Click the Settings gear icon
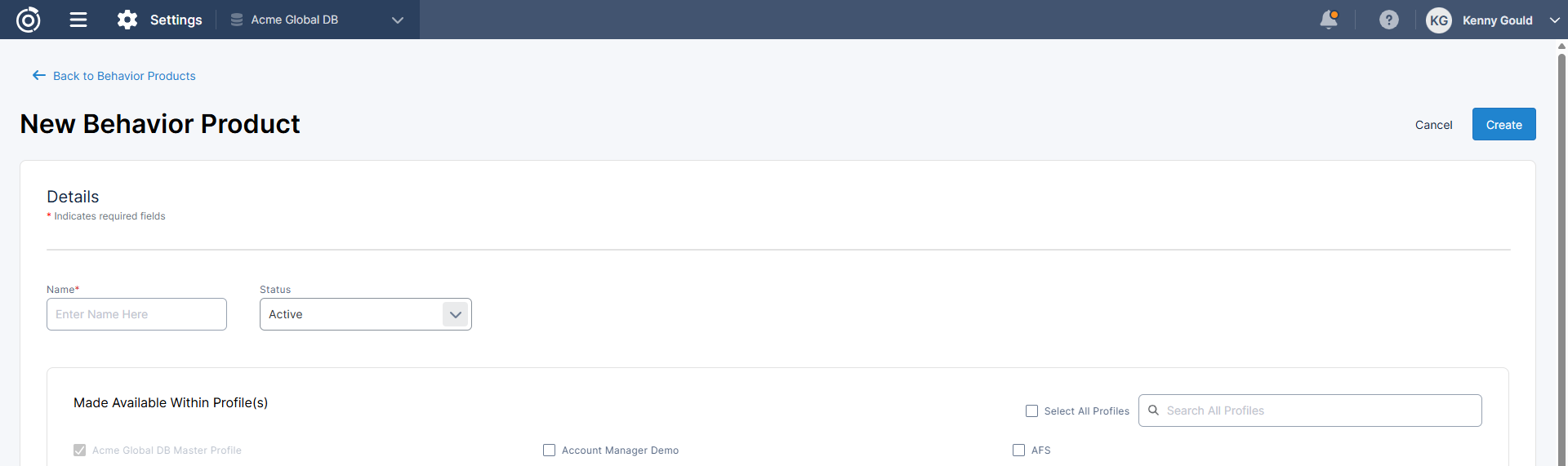 (x=127, y=20)
